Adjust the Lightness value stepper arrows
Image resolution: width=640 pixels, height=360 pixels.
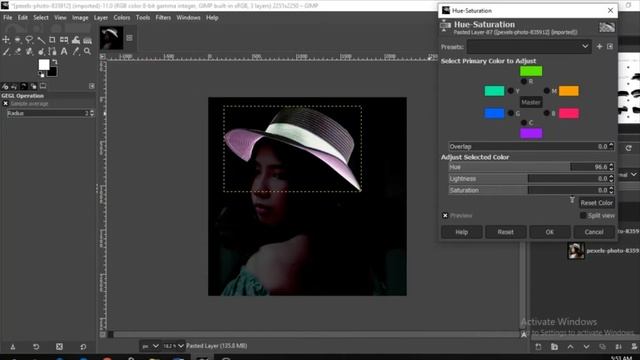coord(611,178)
